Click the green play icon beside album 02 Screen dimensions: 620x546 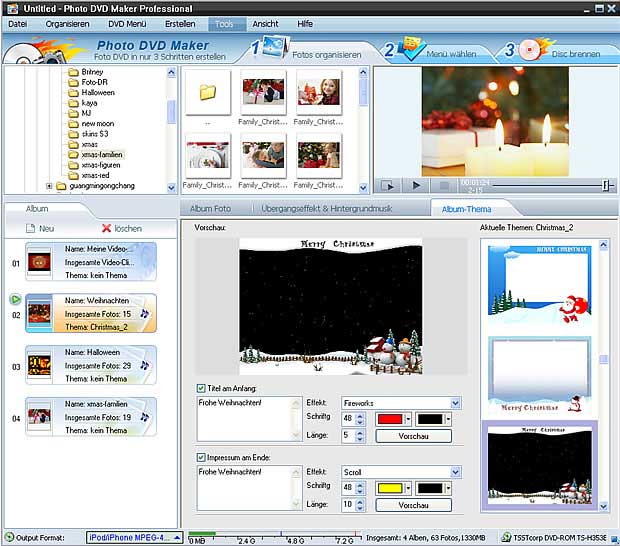pyautogui.click(x=15, y=300)
